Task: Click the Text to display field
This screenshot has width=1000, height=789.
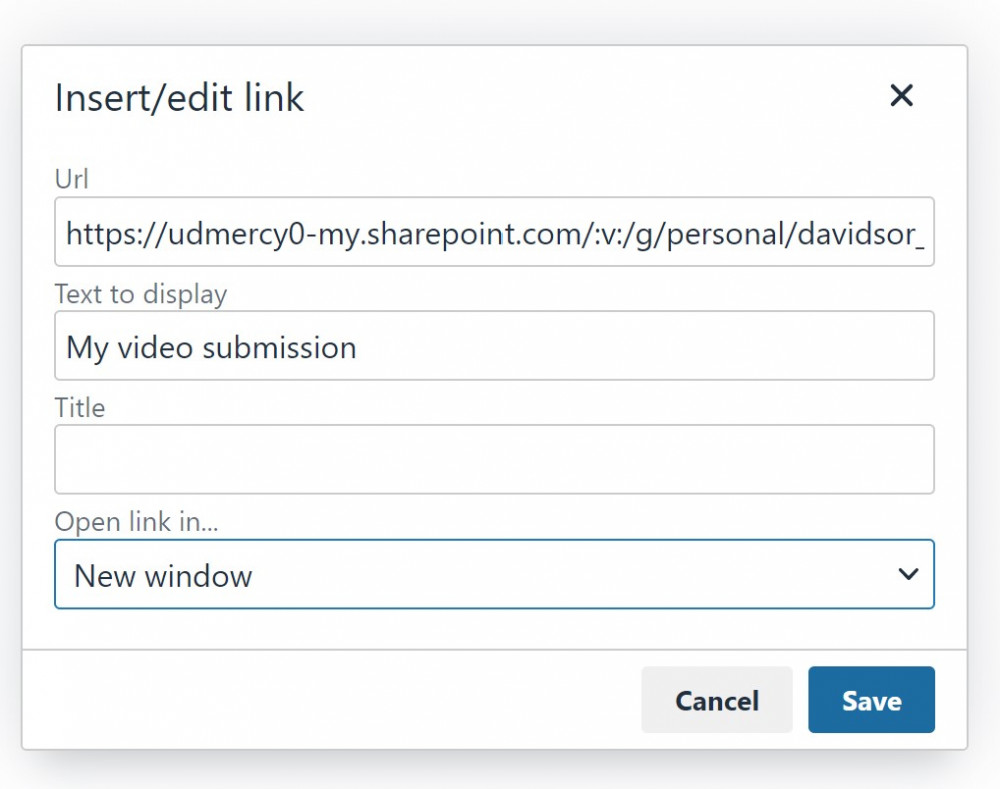Action: point(495,345)
